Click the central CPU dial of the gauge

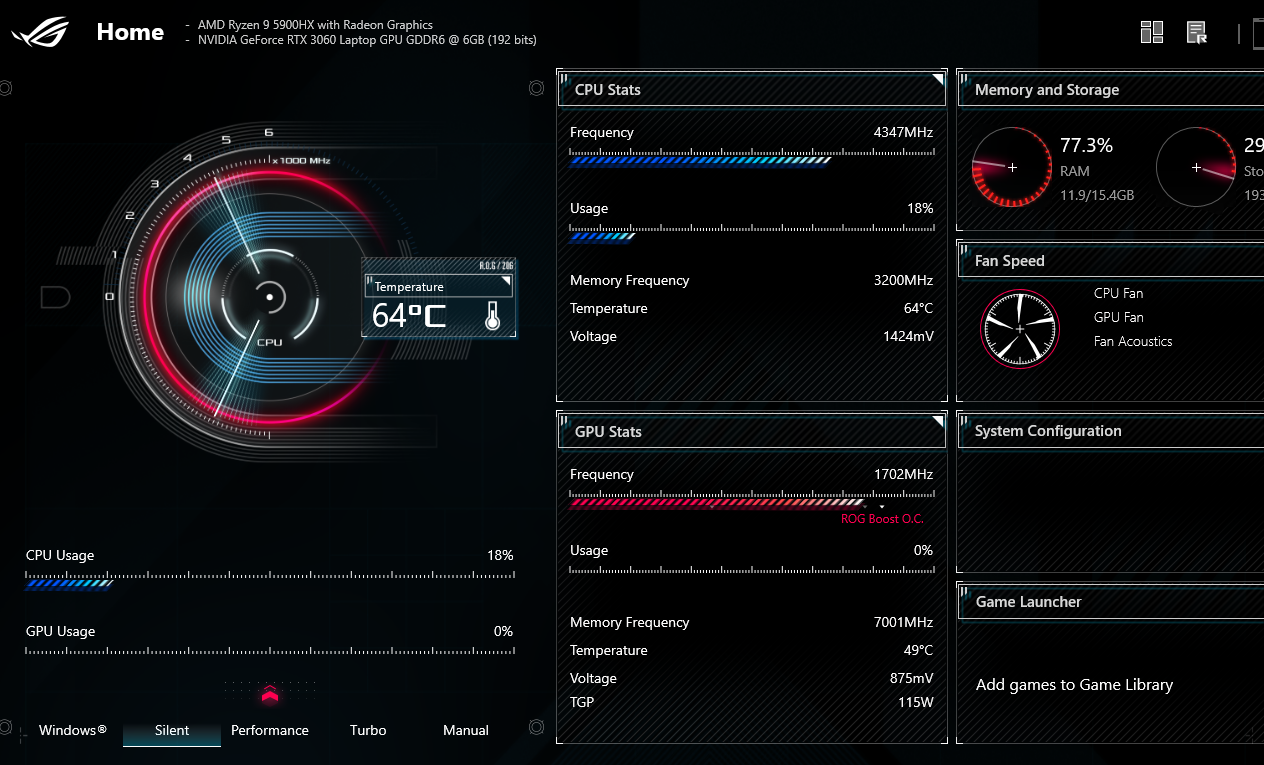[x=269, y=297]
